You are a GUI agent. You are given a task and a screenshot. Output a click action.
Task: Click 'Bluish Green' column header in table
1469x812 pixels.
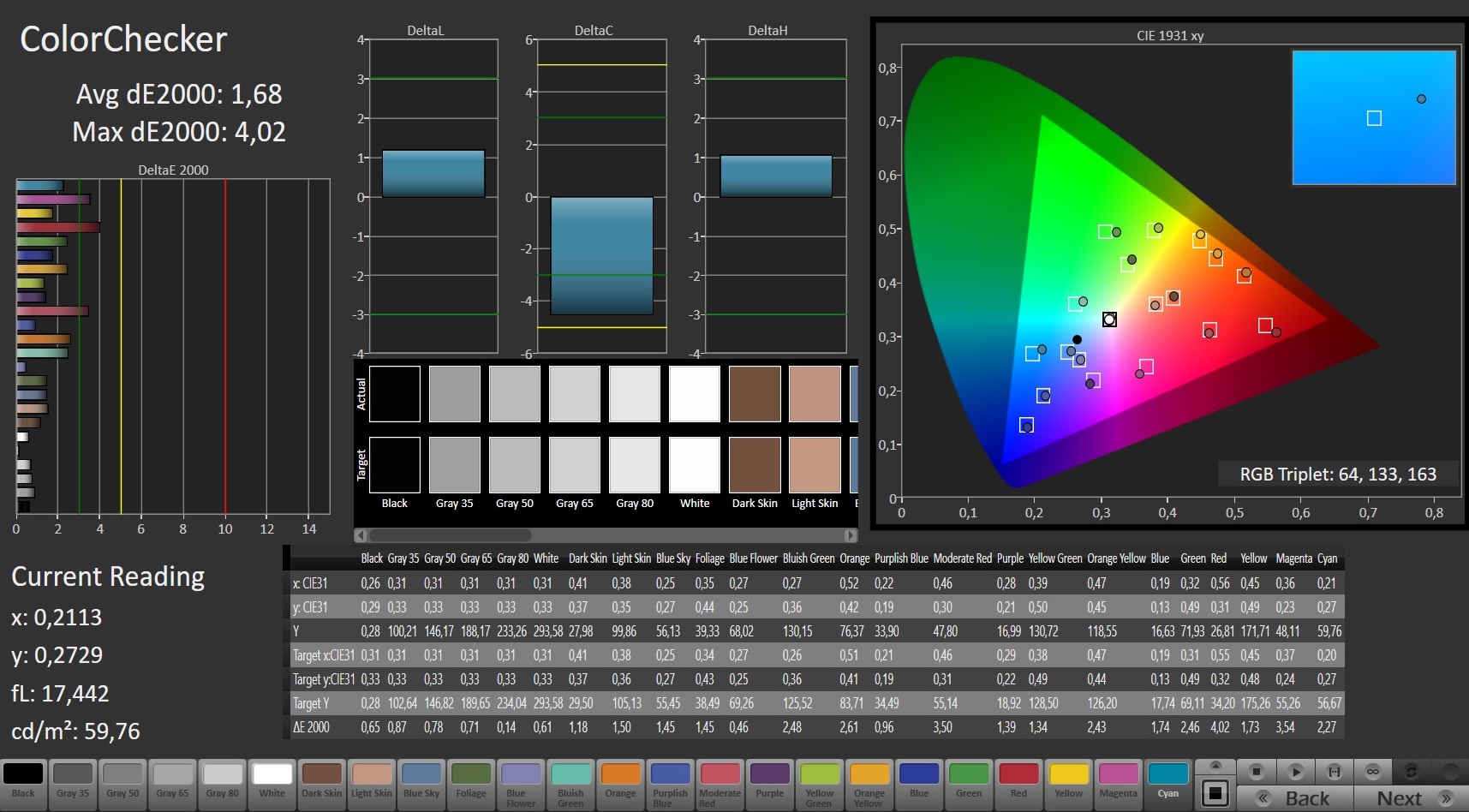click(809, 558)
